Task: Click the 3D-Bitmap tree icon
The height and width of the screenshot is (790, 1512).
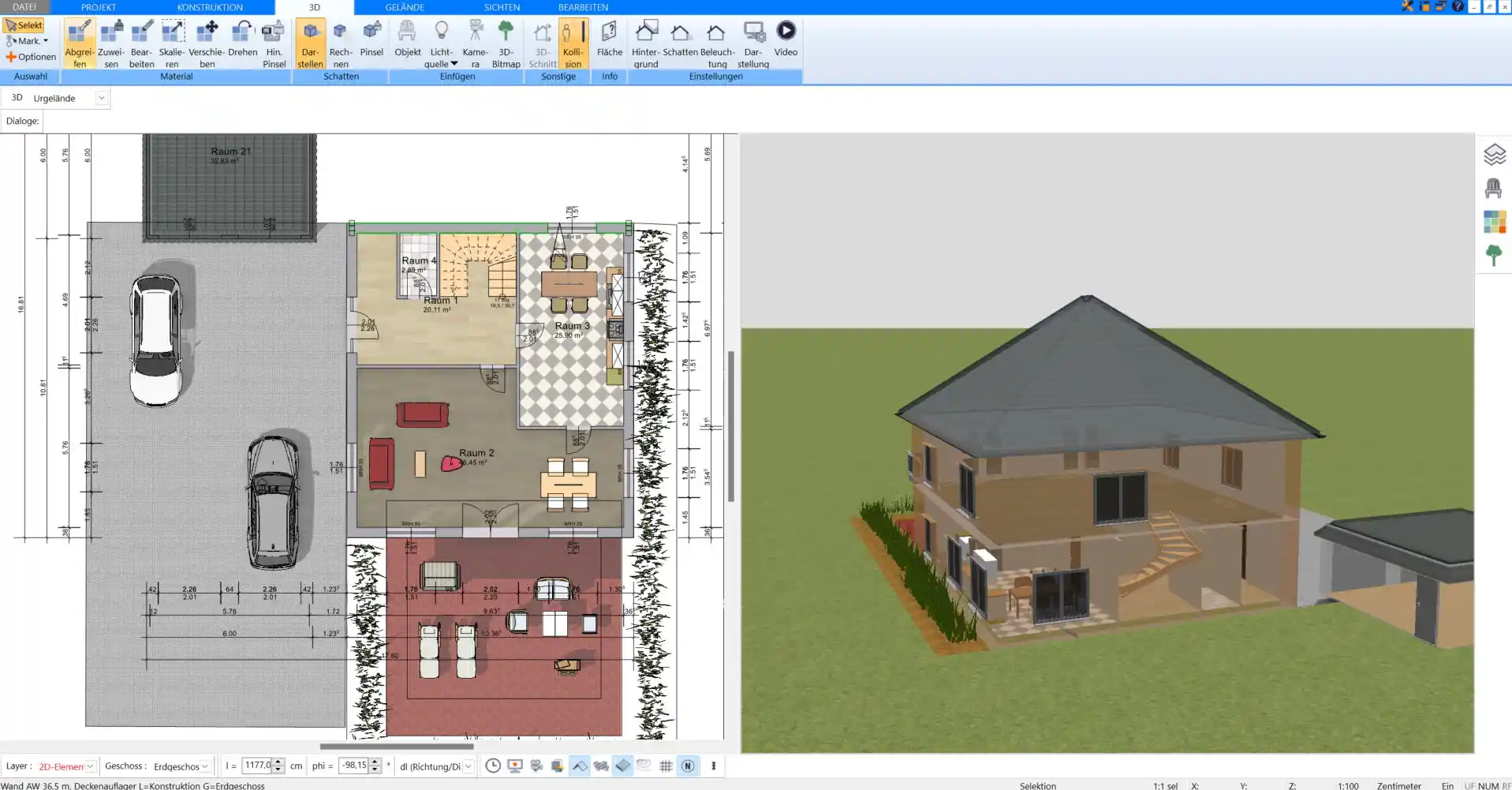Action: point(506,43)
